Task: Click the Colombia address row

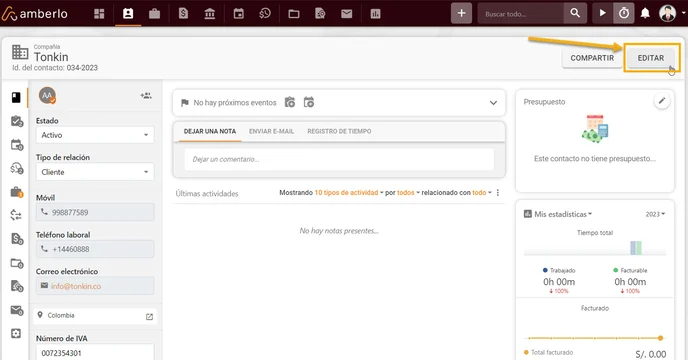Action: 95,316
